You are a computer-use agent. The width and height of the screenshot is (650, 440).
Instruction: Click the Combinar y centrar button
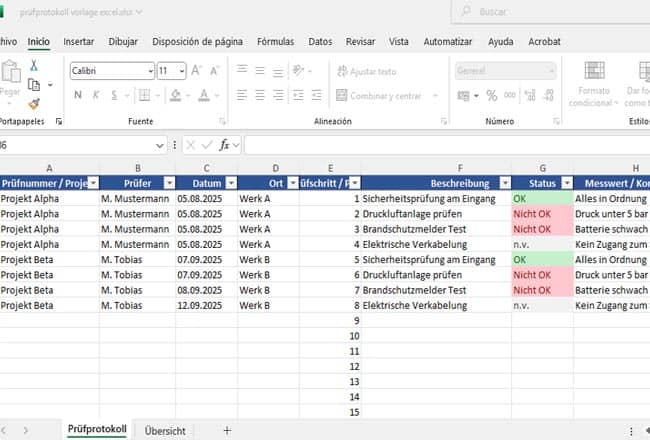[385, 96]
